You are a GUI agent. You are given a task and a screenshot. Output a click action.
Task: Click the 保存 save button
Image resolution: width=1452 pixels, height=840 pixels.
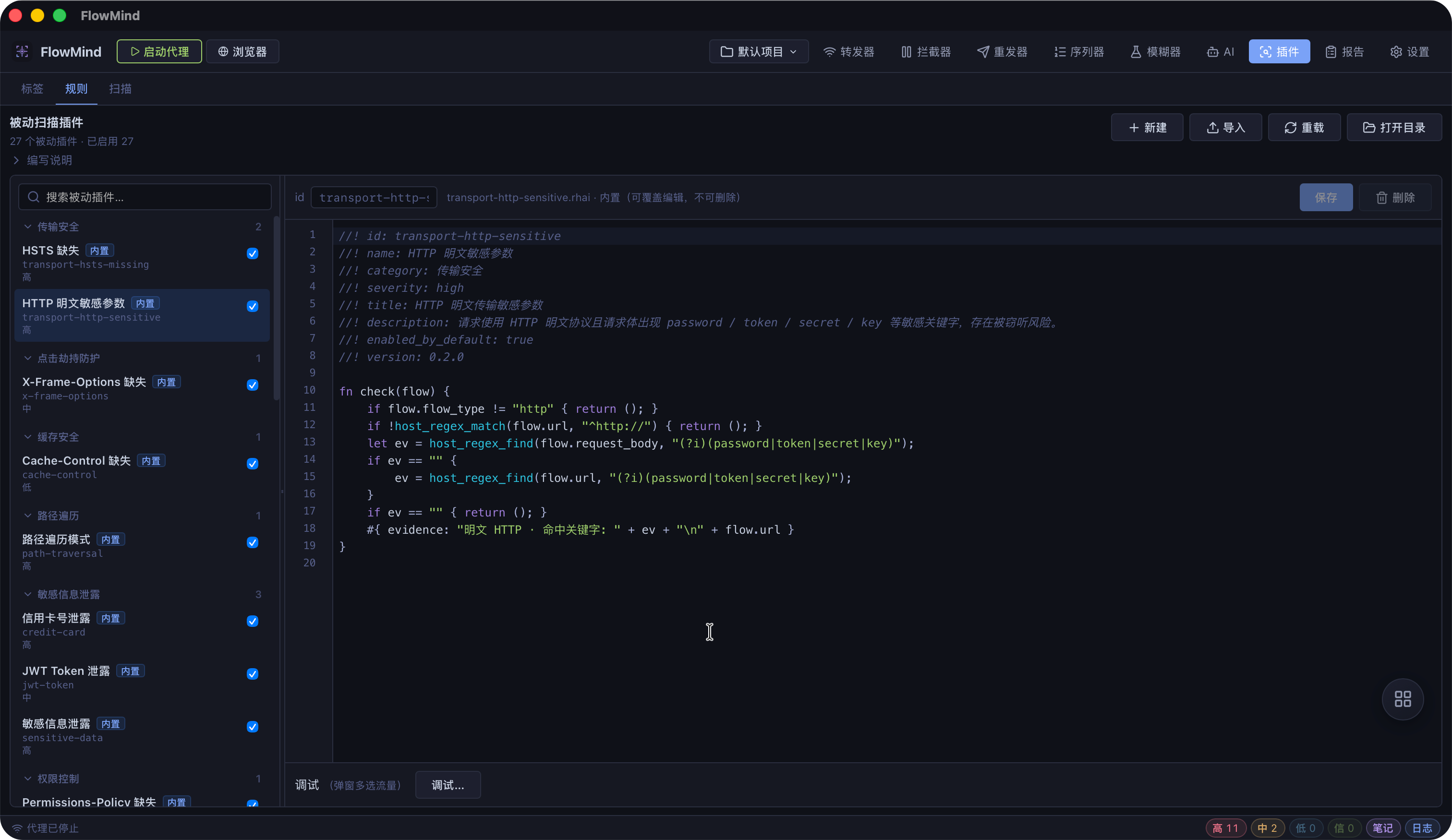click(1326, 198)
